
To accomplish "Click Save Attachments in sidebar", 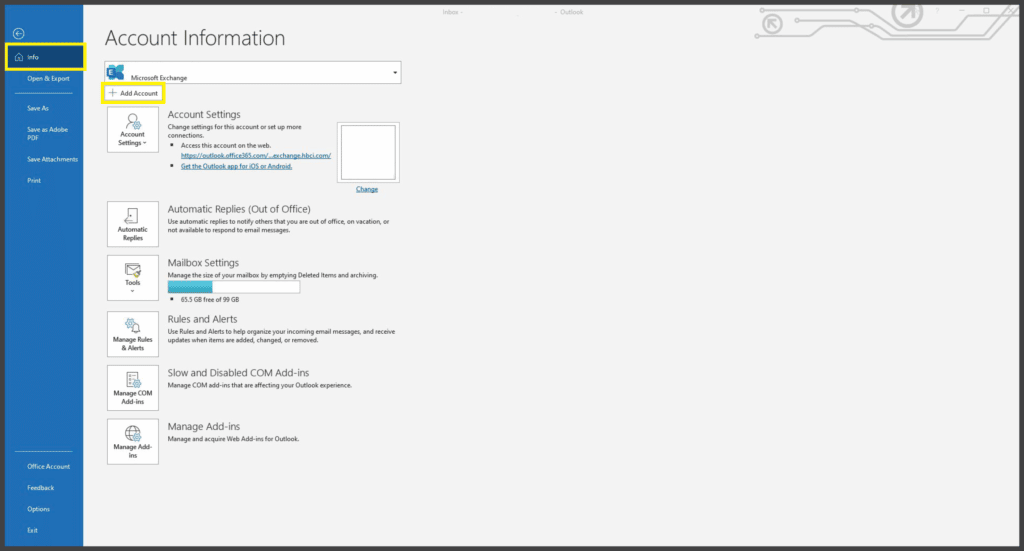I will pyautogui.click(x=52, y=159).
